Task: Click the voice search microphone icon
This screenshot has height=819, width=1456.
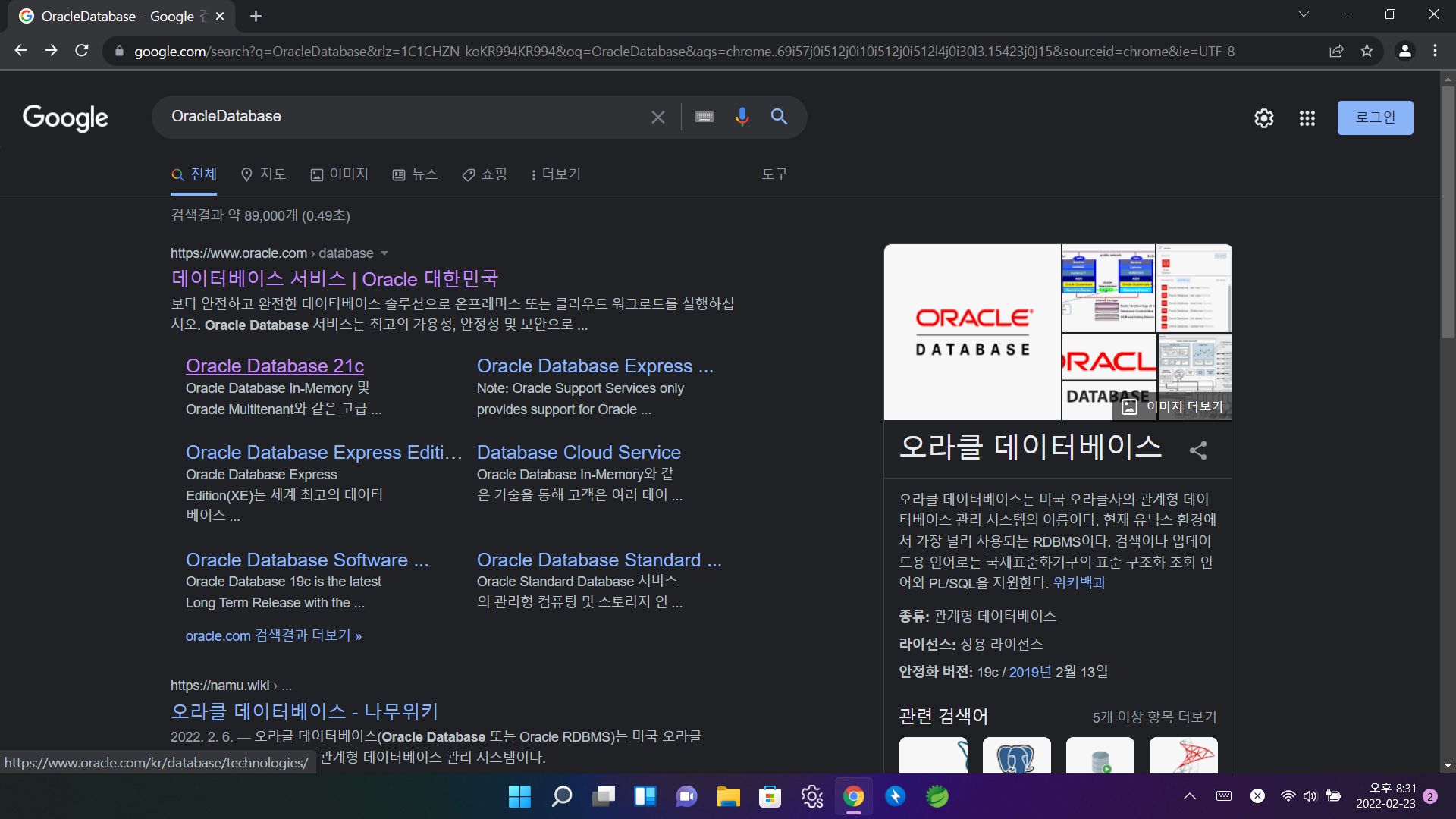Action: [742, 117]
